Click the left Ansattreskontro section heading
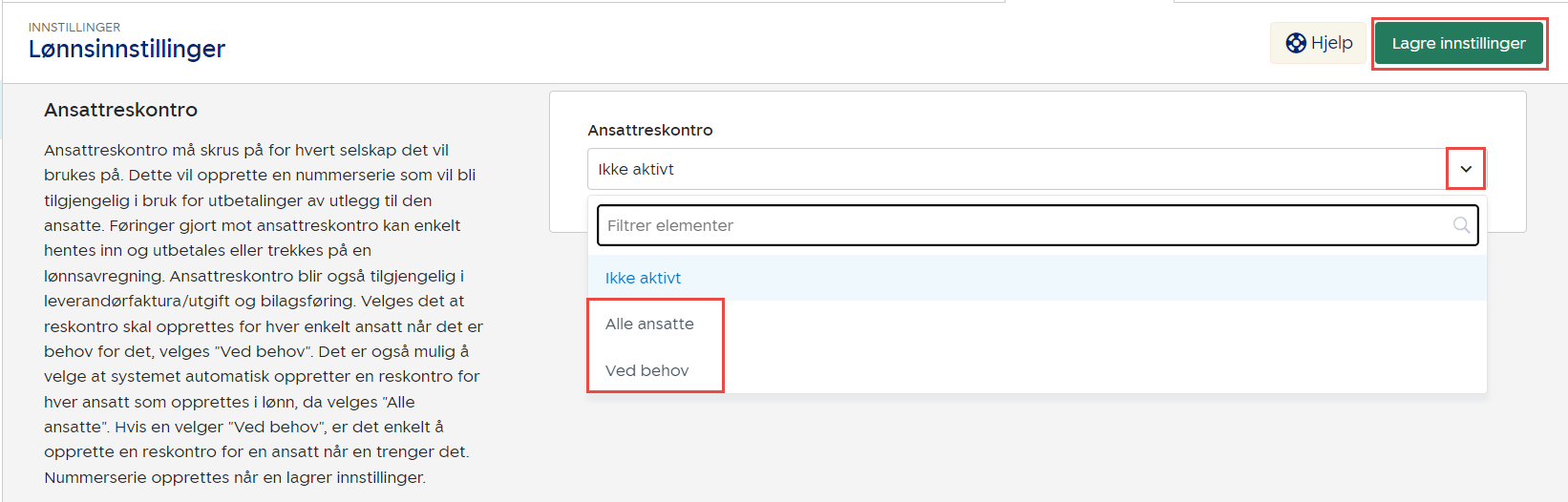 (120, 110)
